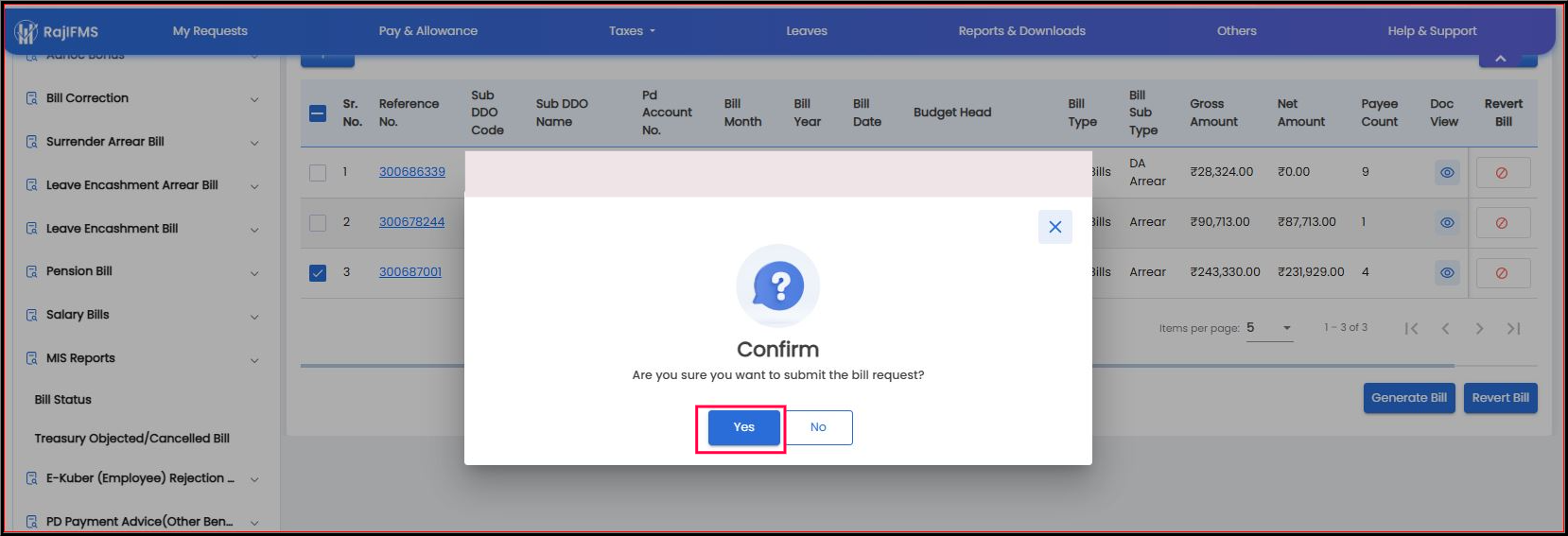Confirm submission with the Yes button
The height and width of the screenshot is (536, 1568).
click(x=744, y=427)
